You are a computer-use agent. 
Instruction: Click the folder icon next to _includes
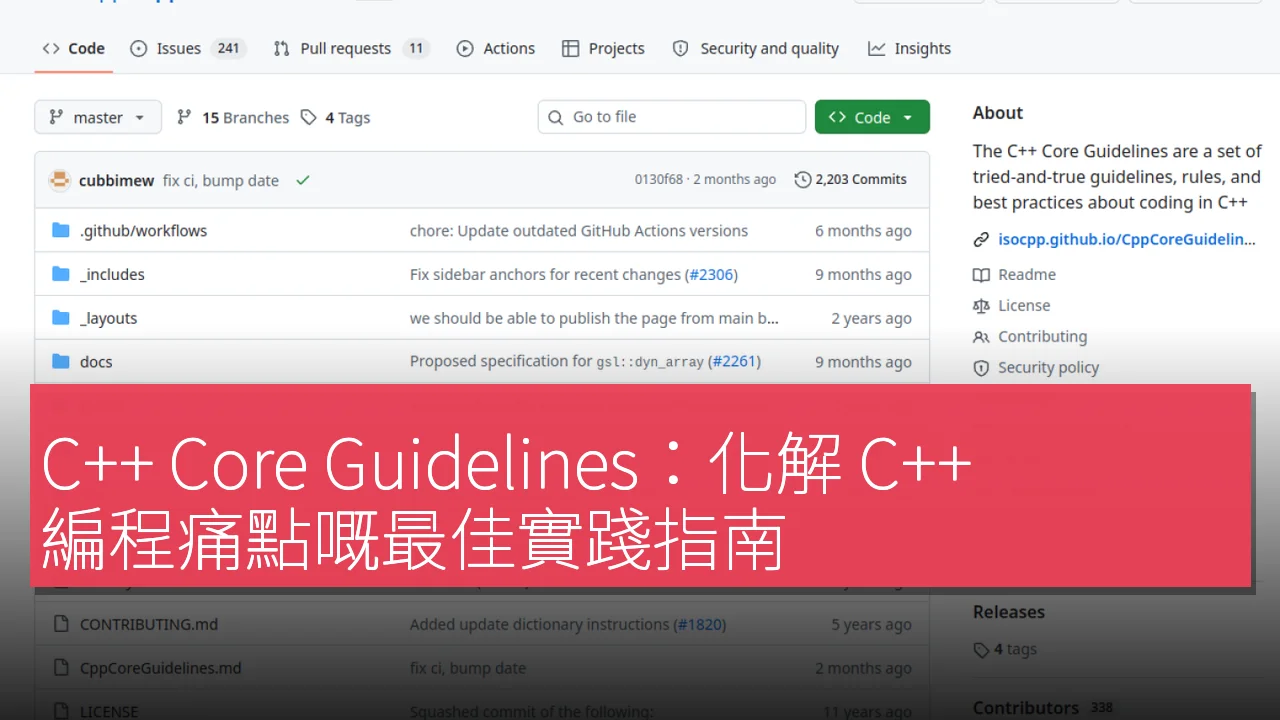point(61,274)
